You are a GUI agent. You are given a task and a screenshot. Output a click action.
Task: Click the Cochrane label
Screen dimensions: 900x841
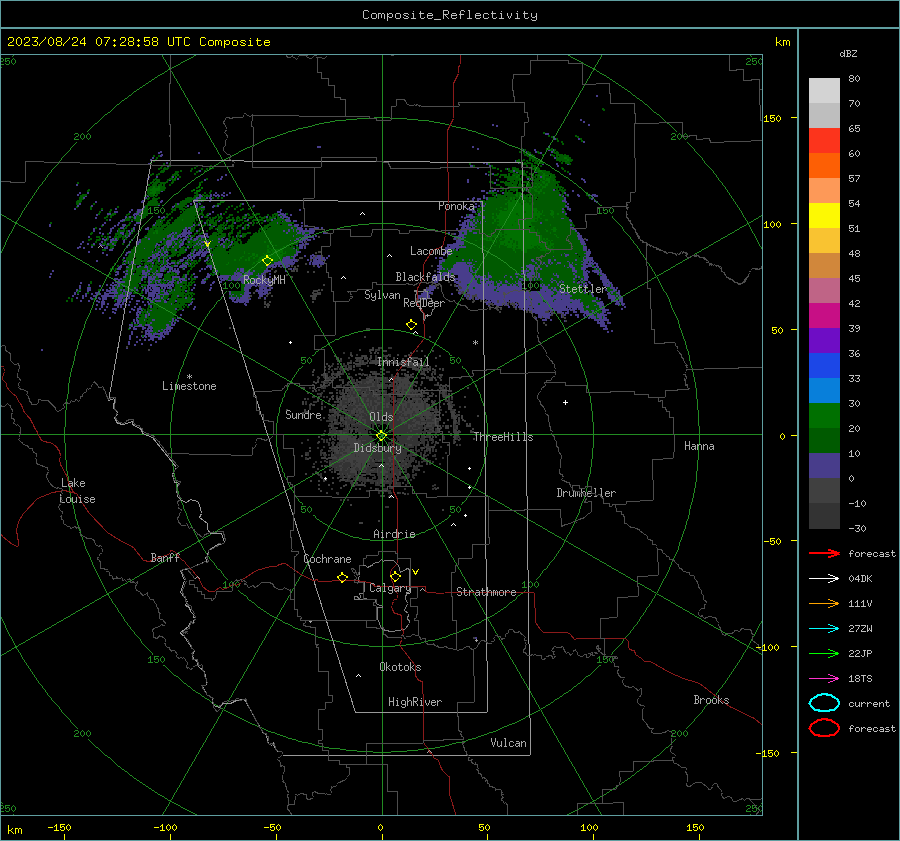click(x=327, y=559)
